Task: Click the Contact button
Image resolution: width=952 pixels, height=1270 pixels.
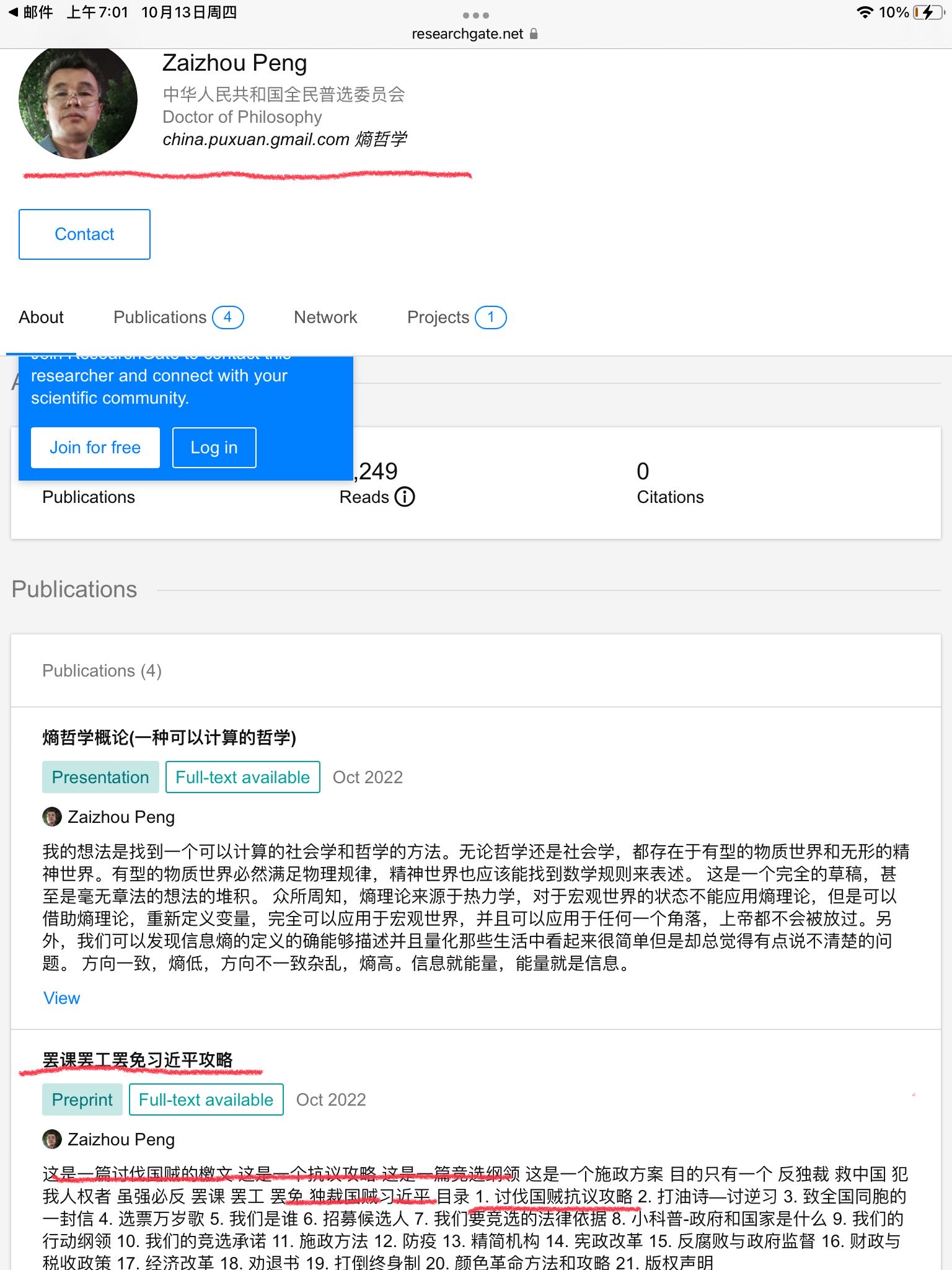Action: pos(84,234)
